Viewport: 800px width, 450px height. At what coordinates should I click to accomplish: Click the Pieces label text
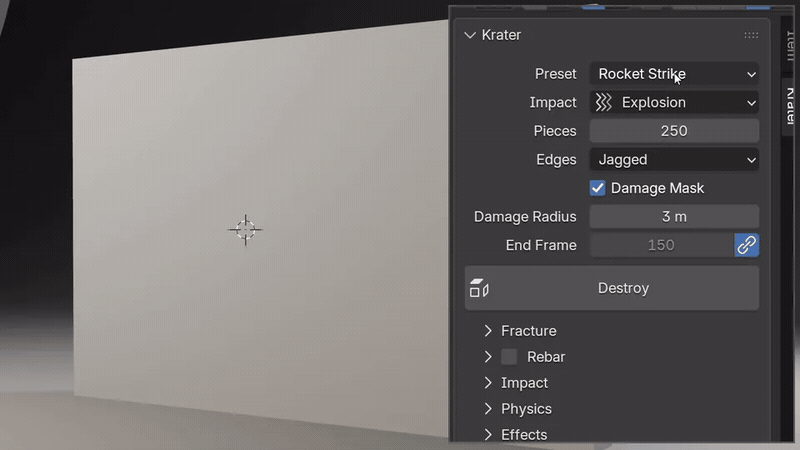tap(555, 131)
